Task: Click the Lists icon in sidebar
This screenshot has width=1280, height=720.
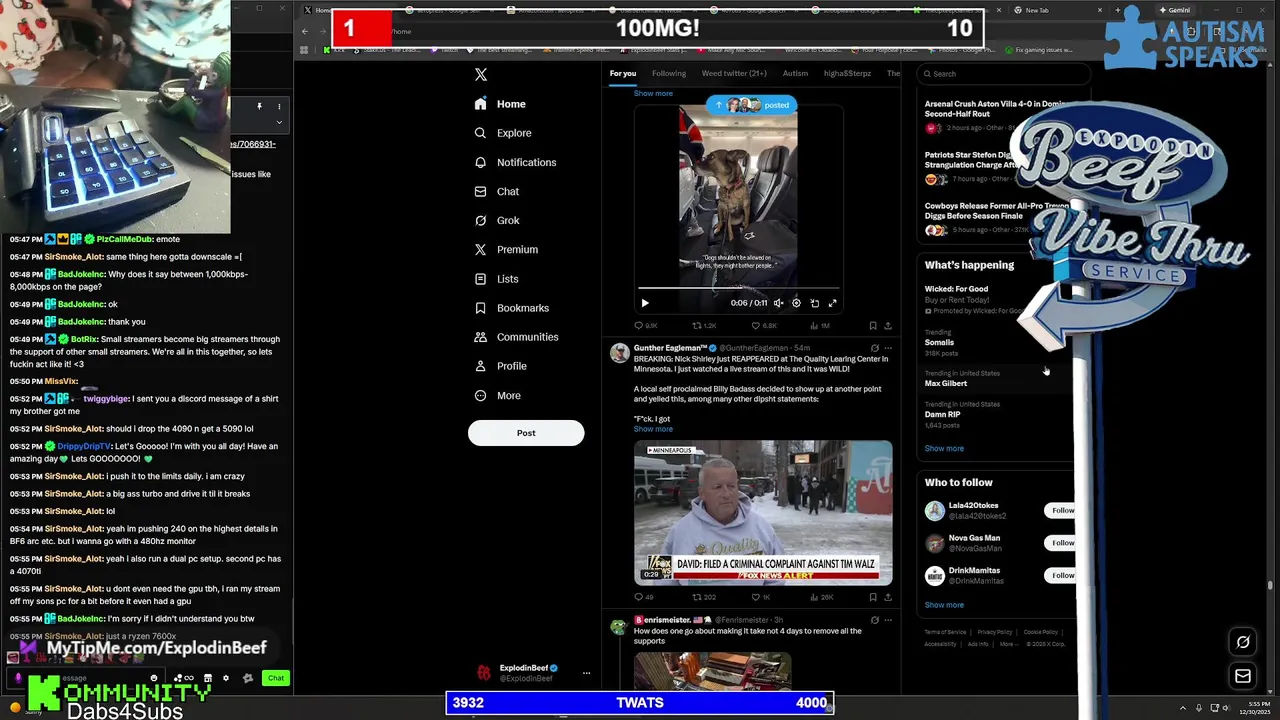Action: 481,279
